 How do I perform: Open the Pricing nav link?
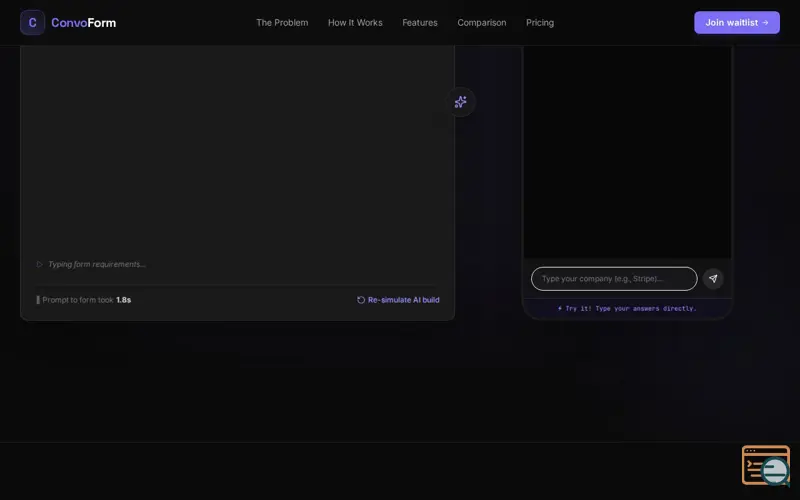(x=540, y=22)
